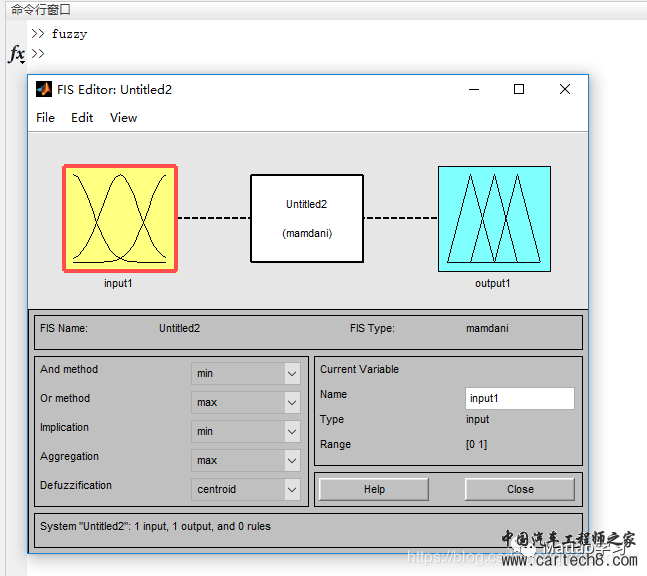Expand the Implication dropdown
This screenshot has height=576, width=647.
246,431
